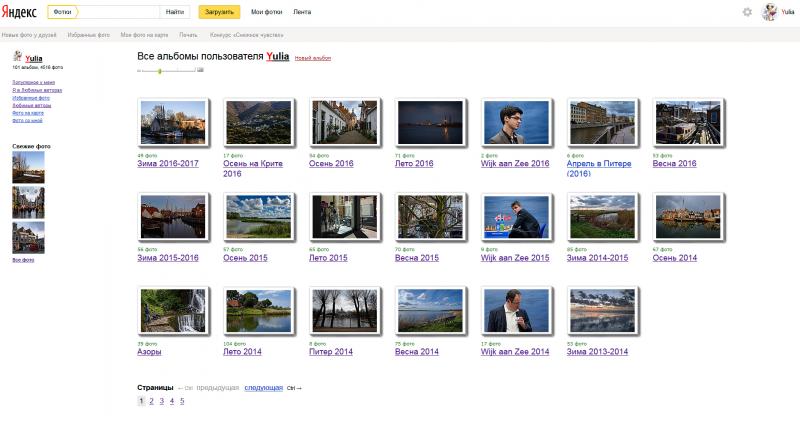The image size is (800, 423).
Task: Open Зима 2014-2015 album title link
Action: click(597, 258)
